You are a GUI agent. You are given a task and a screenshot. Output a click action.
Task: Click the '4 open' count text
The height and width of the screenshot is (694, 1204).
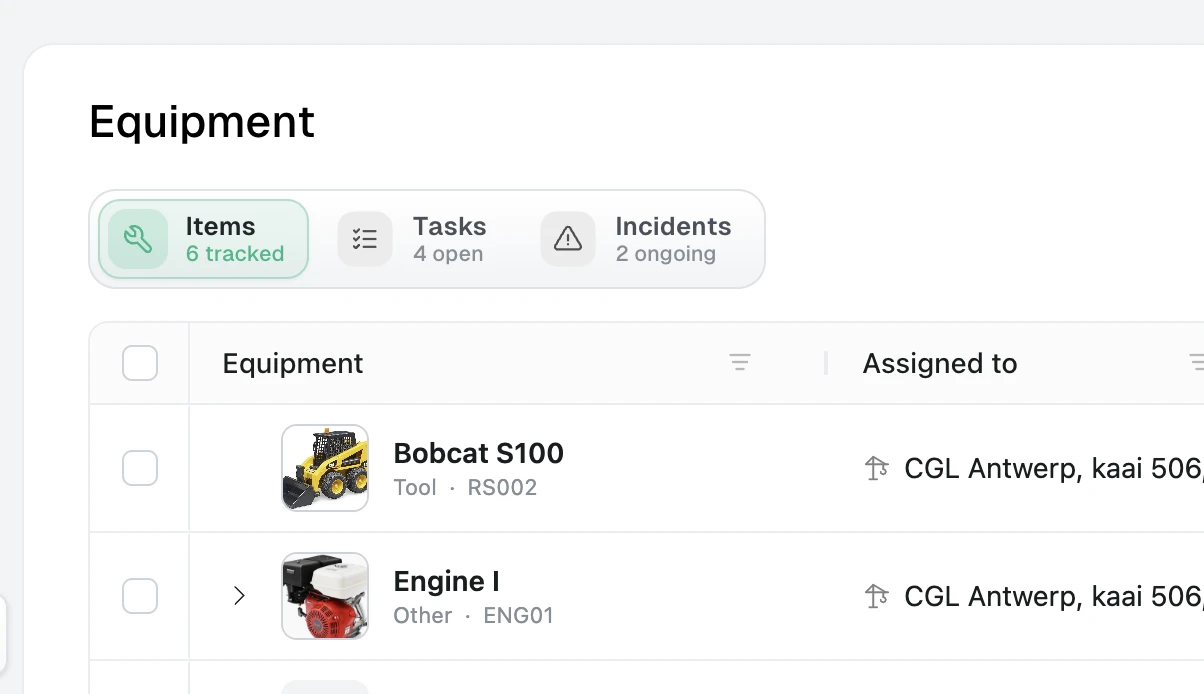(x=448, y=254)
